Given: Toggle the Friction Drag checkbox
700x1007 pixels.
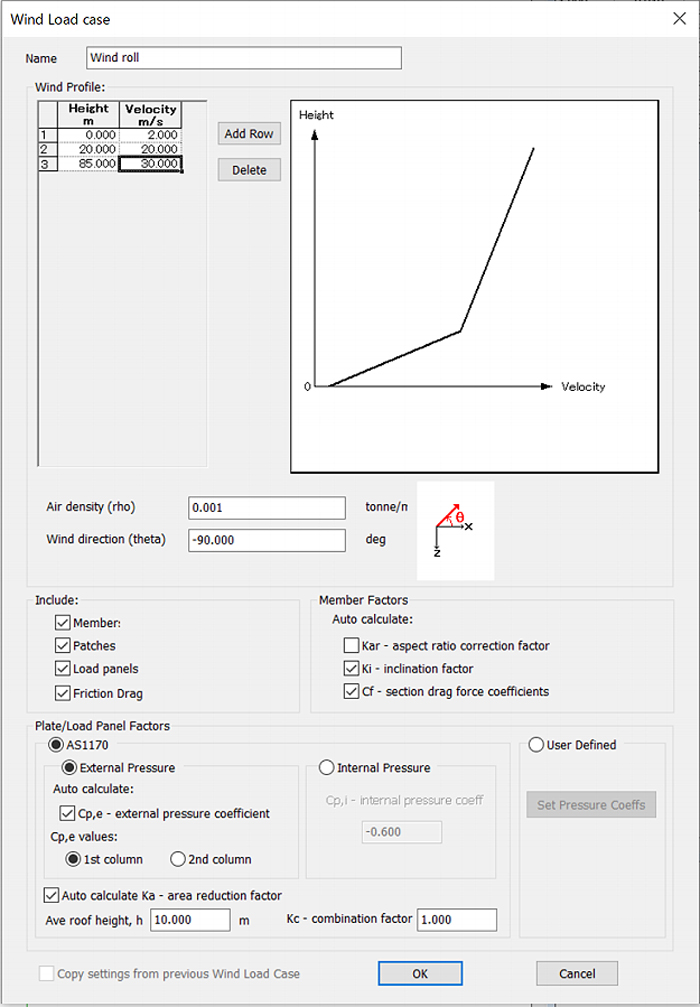Looking at the screenshot, I should click(62, 693).
